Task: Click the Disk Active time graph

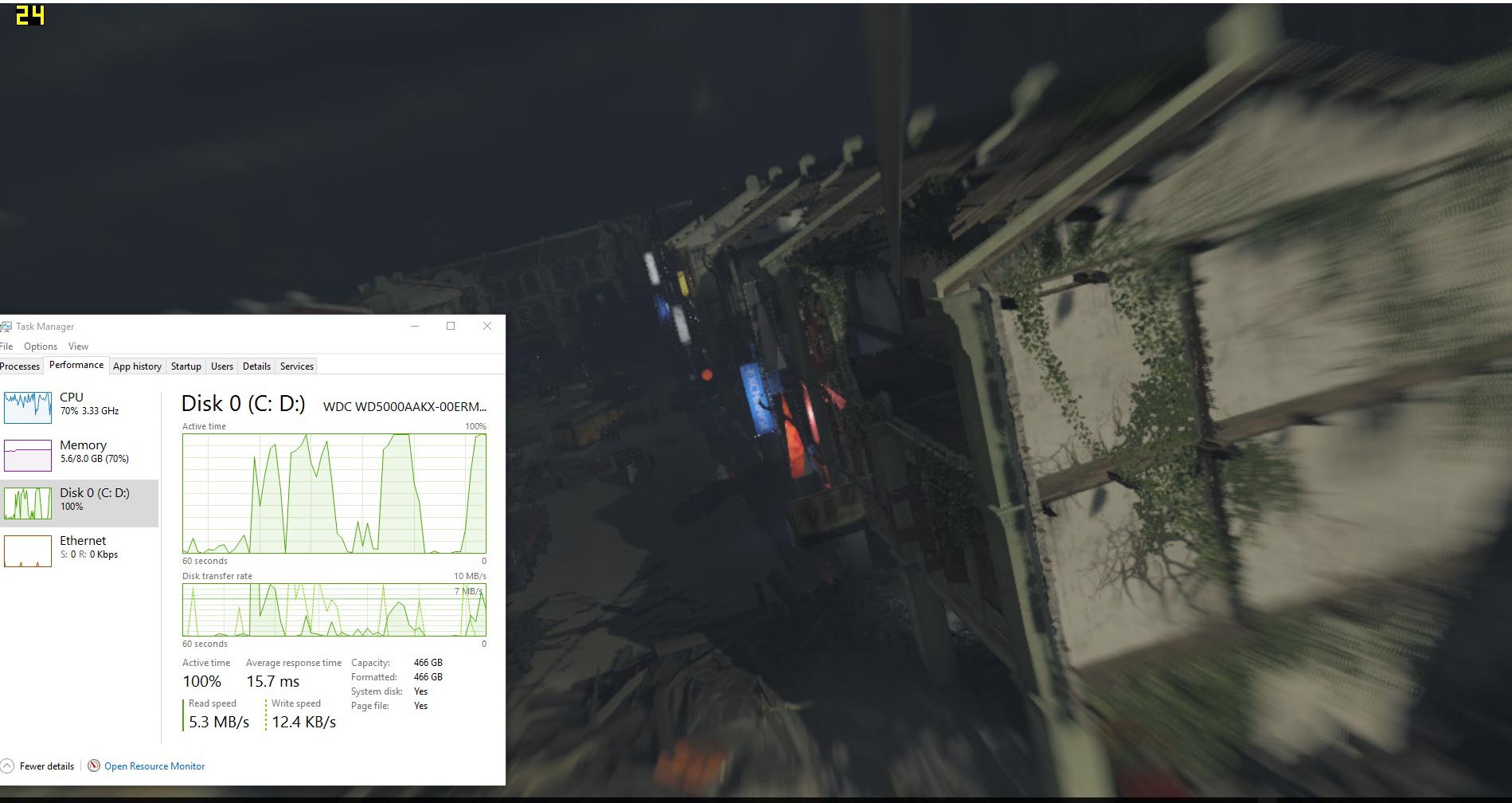Action: click(x=334, y=493)
